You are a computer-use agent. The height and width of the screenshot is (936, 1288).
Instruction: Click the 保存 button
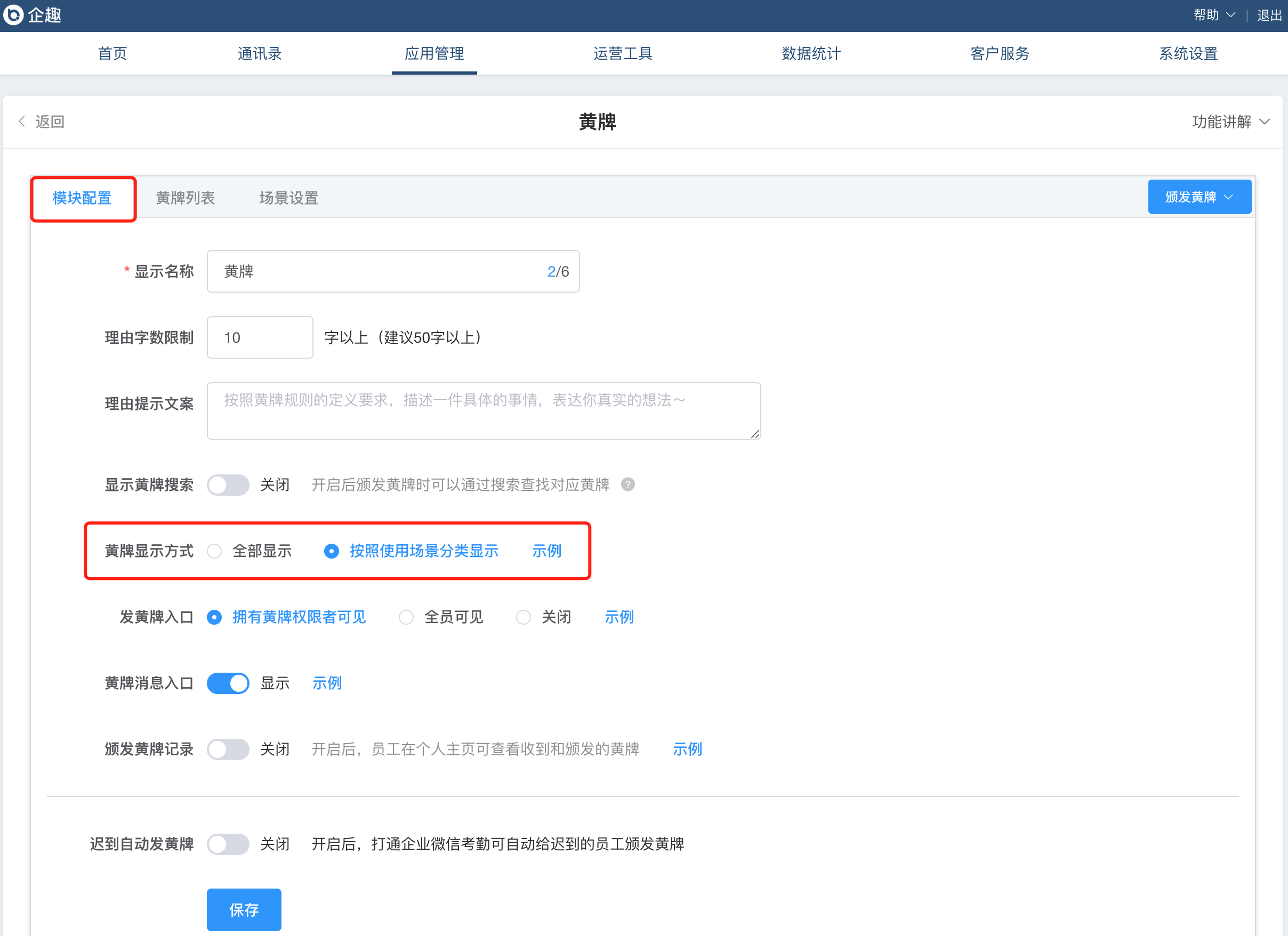(244, 909)
